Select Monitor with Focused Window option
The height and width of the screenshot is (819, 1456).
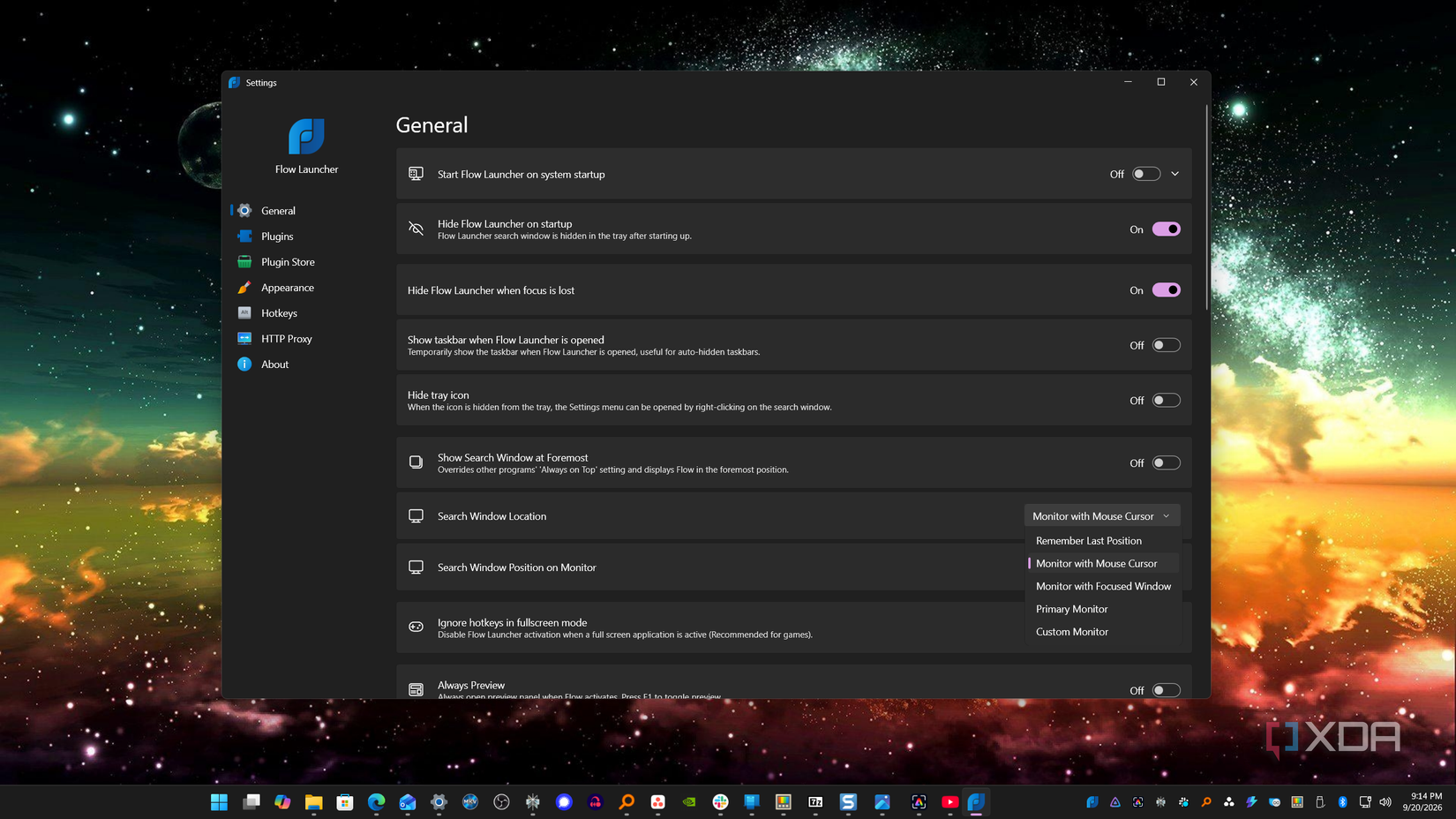coord(1103,586)
